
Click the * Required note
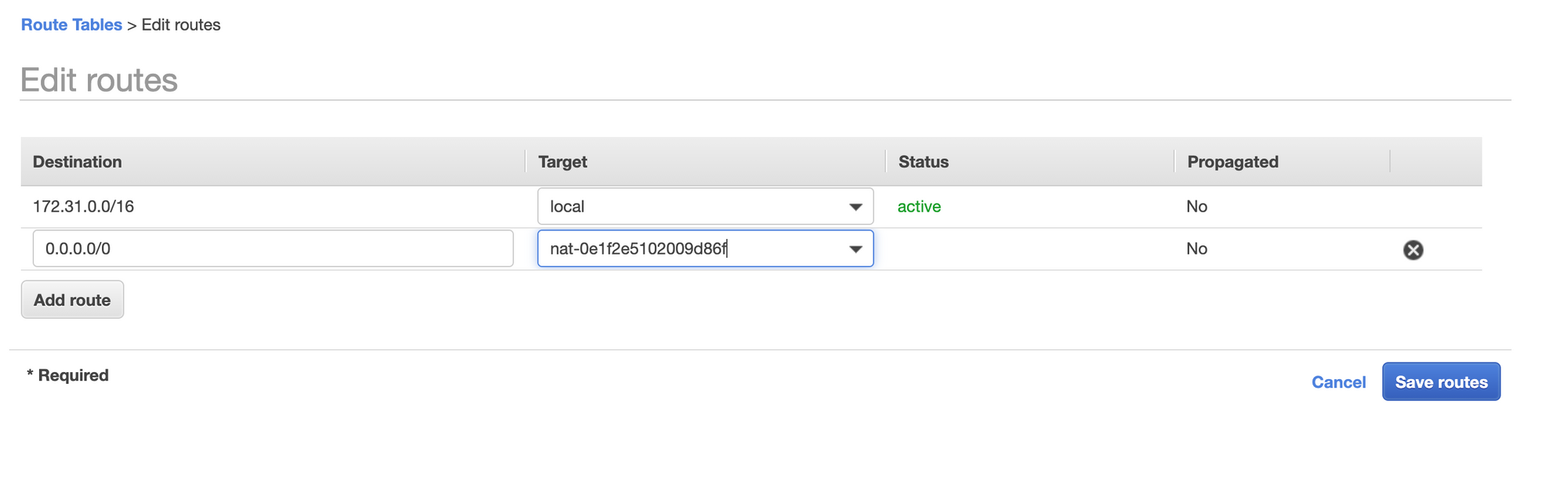point(67,375)
